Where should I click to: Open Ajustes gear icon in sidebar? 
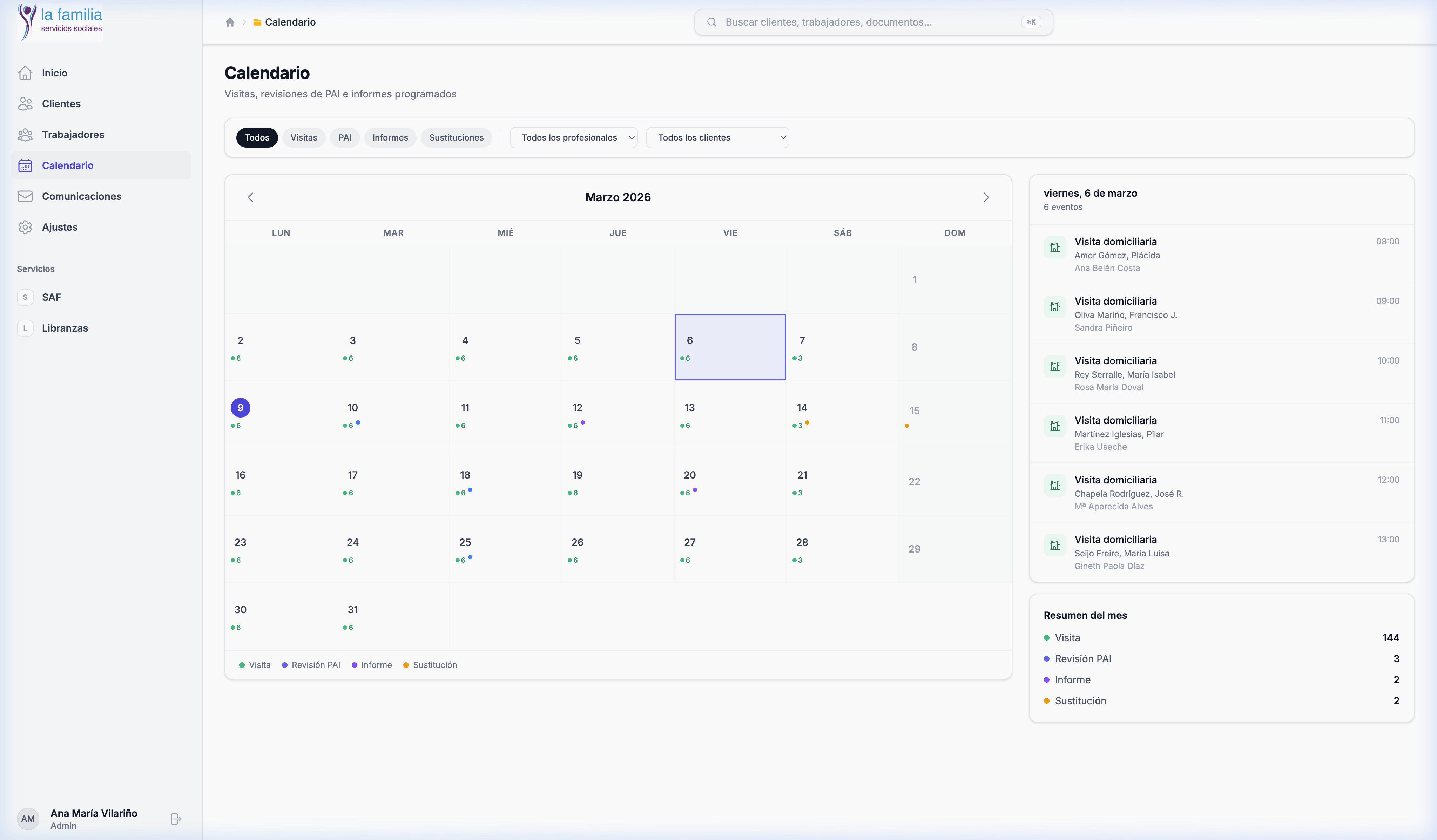point(25,227)
